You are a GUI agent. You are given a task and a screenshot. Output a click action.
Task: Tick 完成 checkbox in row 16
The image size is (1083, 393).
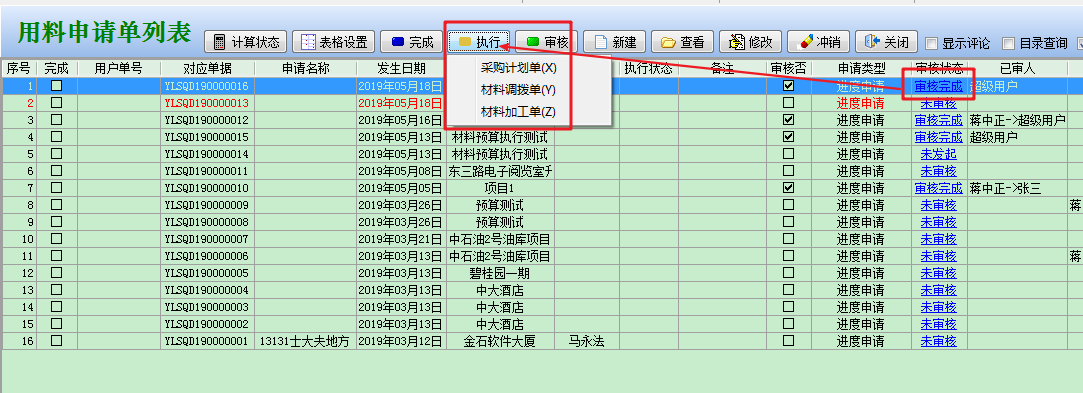[x=57, y=340]
